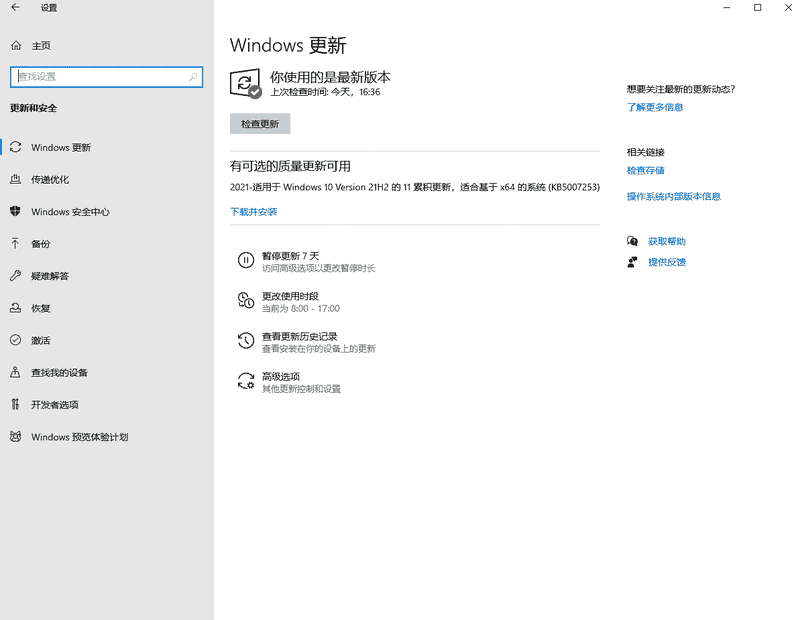The image size is (800, 620).
Task: Click the 开发者选项 tools icon
Action: click(x=16, y=404)
